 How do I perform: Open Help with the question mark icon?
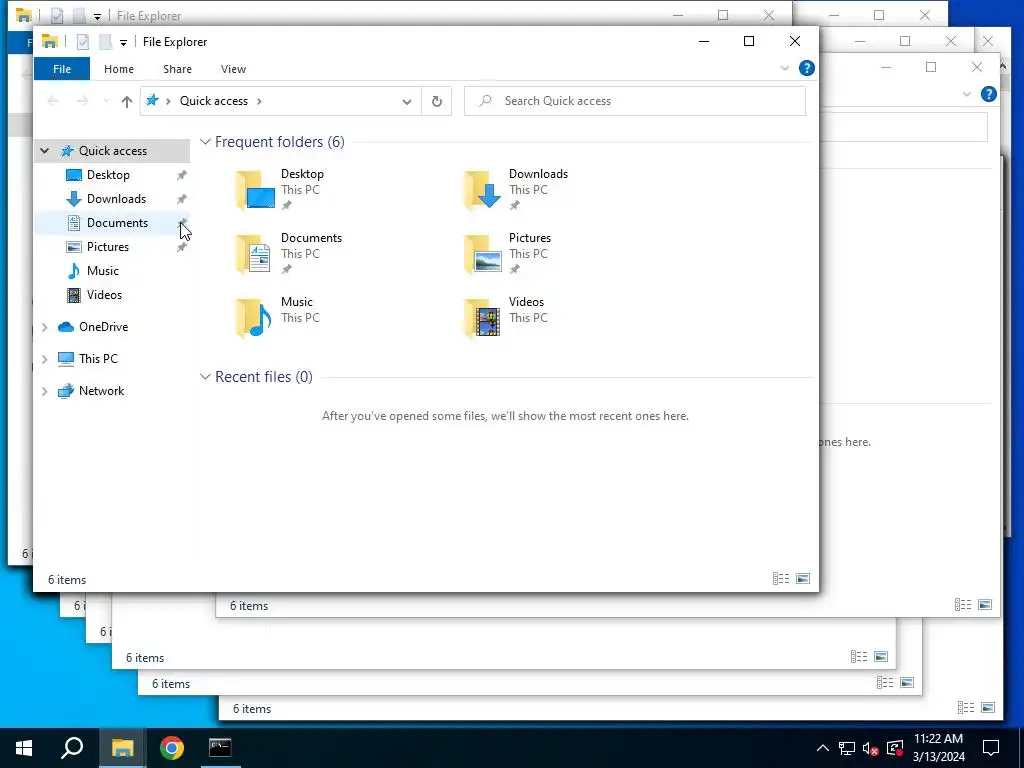(807, 68)
